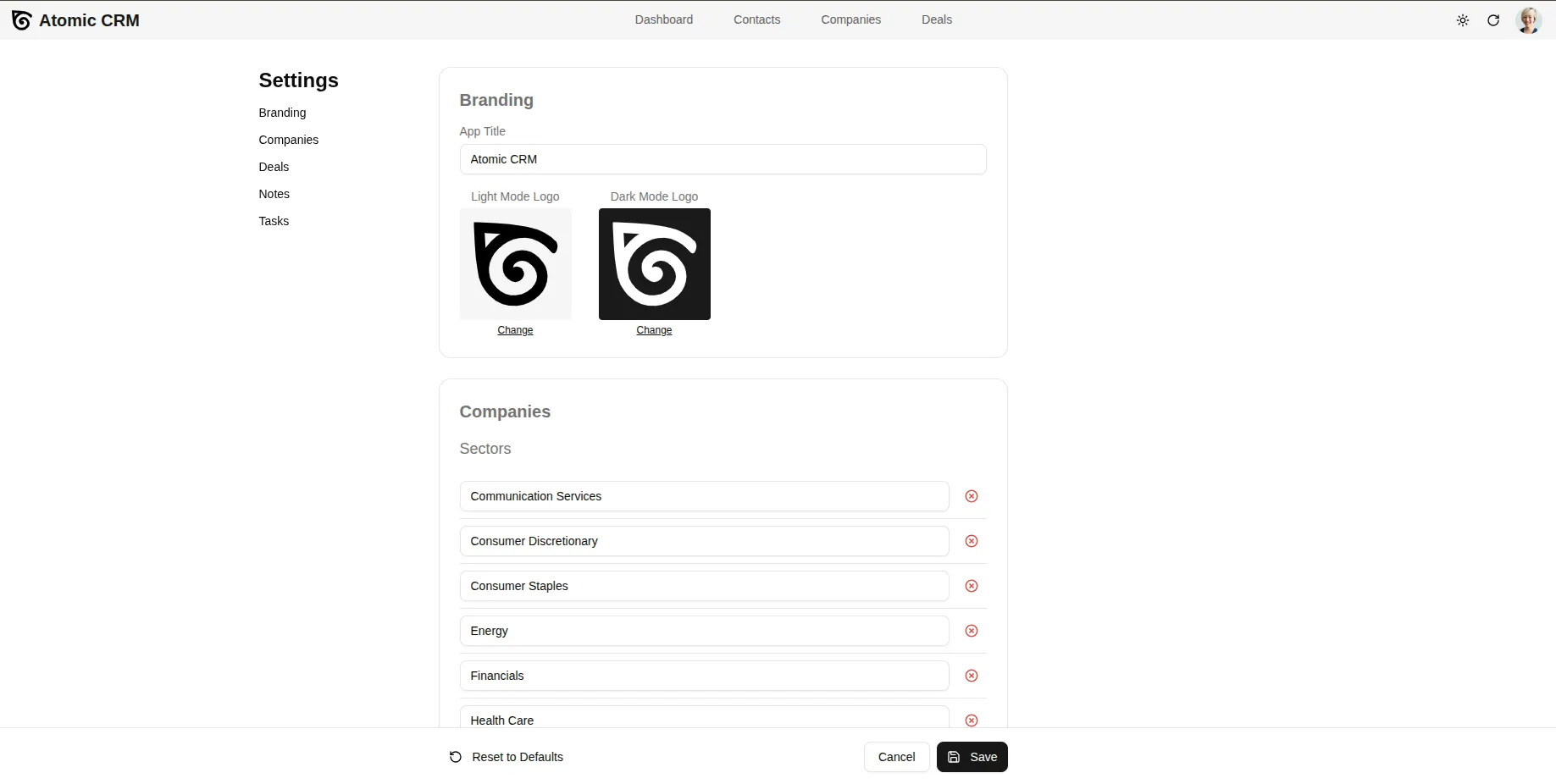Go to Deals in the top navigation

pyautogui.click(x=936, y=19)
